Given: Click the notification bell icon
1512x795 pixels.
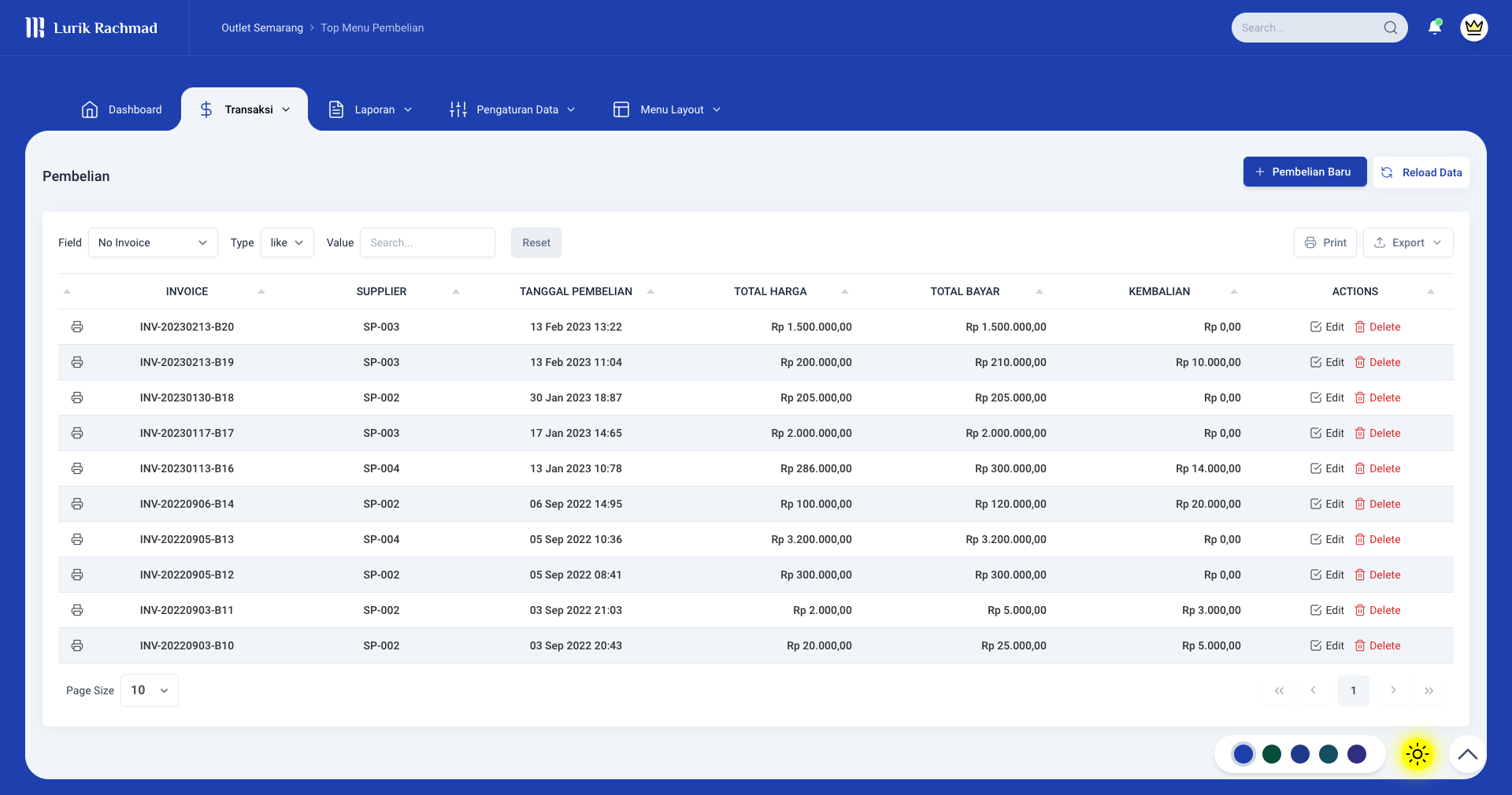Looking at the screenshot, I should (x=1435, y=28).
